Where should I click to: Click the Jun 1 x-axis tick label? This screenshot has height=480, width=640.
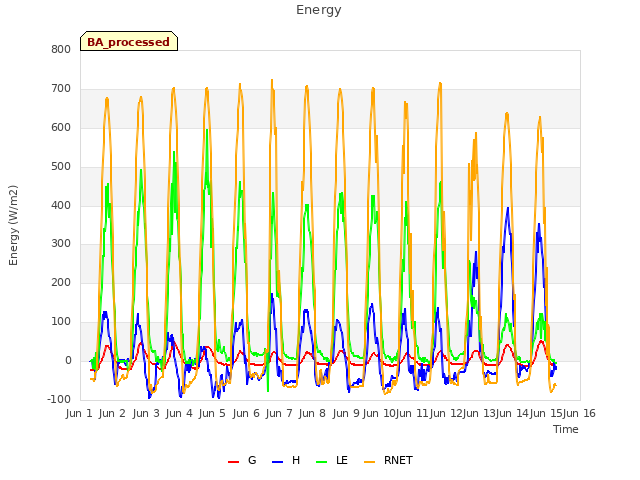point(79,413)
